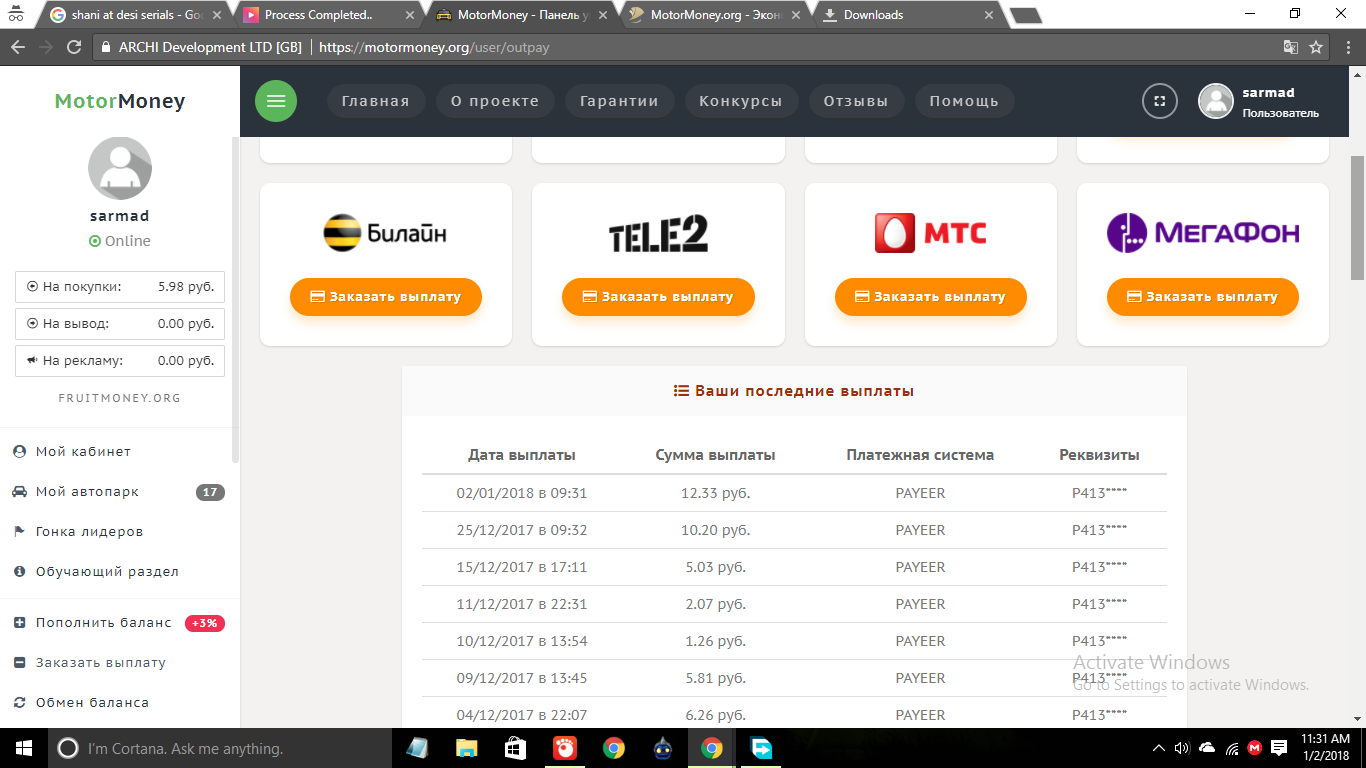Open Помощь in the top navigation
The width and height of the screenshot is (1366, 768).
tap(964, 101)
